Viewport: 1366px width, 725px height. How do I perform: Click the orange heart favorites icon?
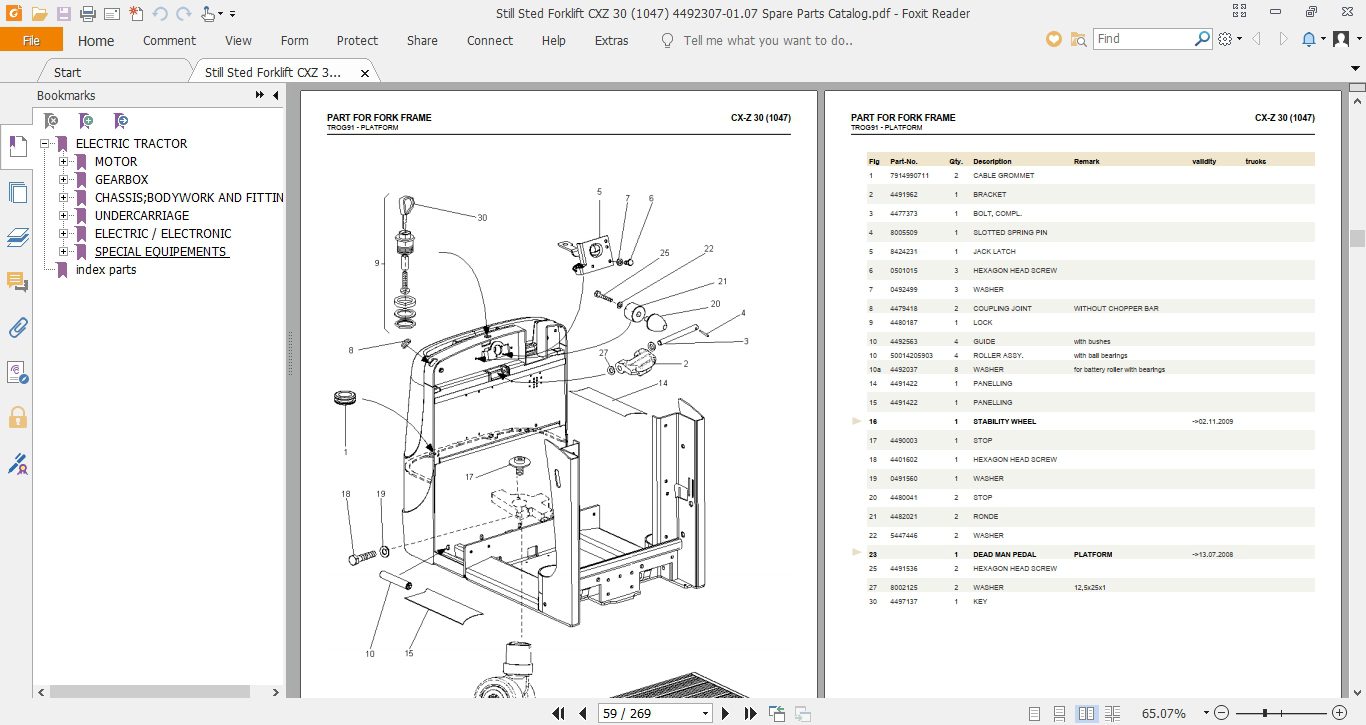(1053, 39)
